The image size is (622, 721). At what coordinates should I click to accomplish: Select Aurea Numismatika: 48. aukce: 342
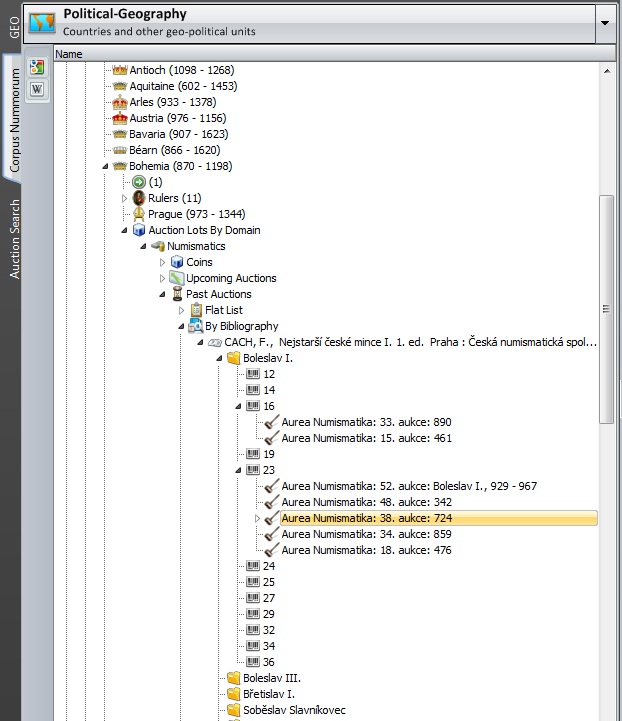[366, 502]
